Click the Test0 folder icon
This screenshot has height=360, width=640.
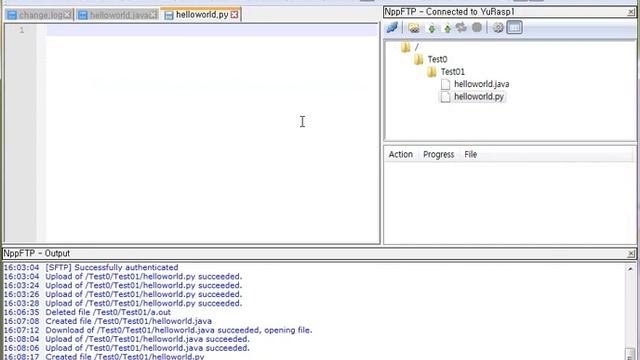[418, 60]
